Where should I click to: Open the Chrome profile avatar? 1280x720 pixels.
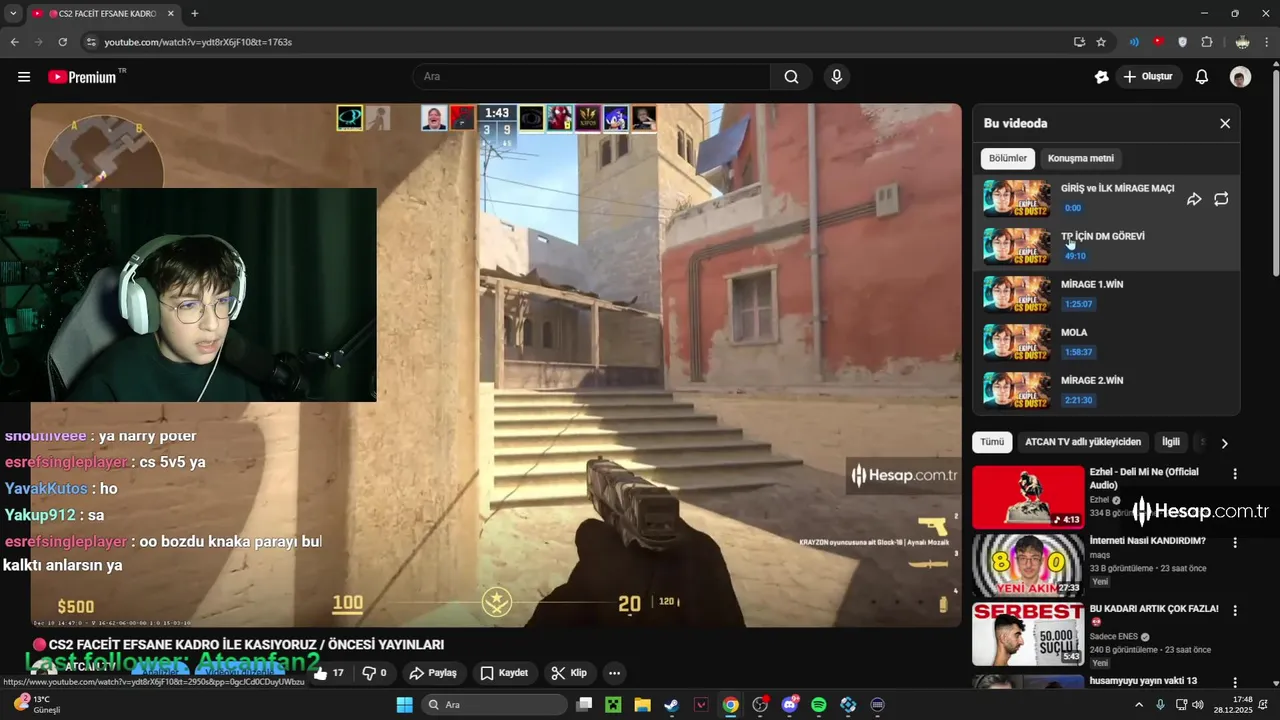[x=1242, y=42]
